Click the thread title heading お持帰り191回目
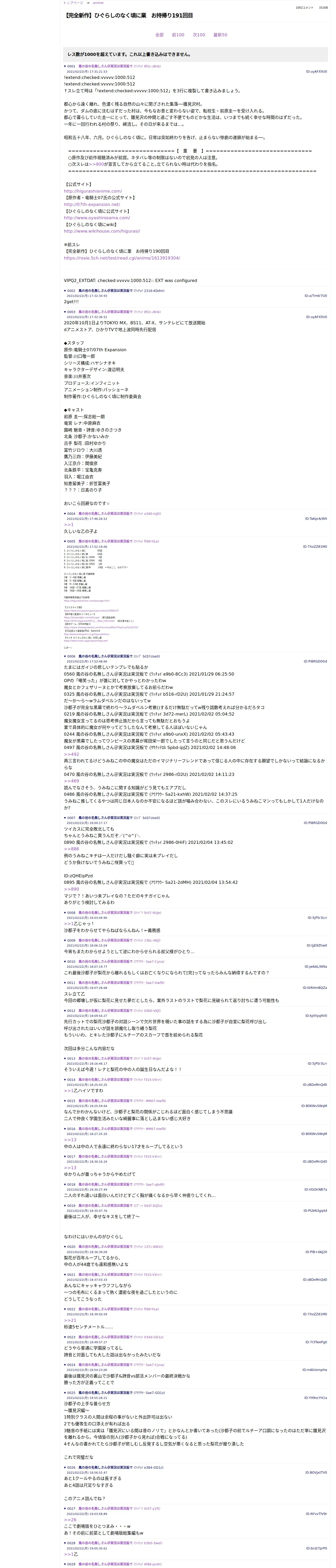 129,15
